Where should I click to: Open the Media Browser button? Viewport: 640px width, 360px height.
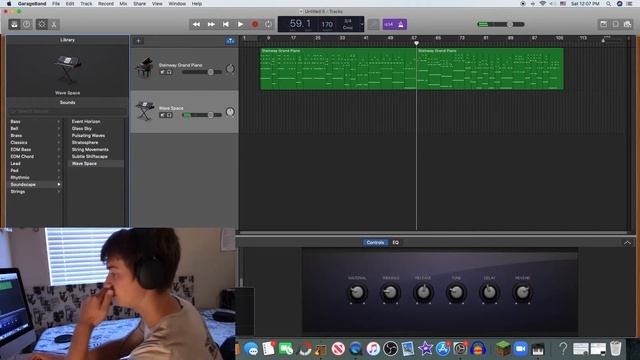627,24
